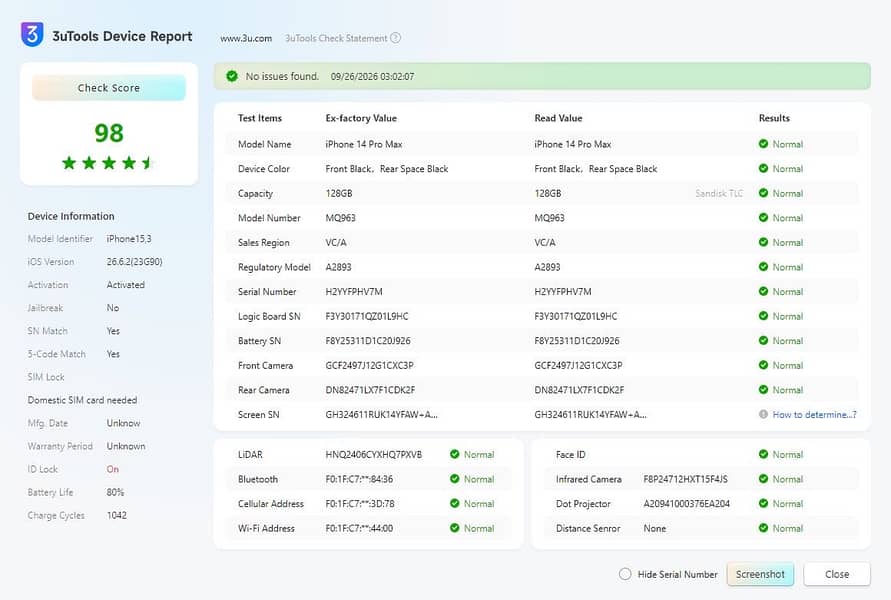Screen dimensions: 891x600
Task: Click the gray info icon in Screen SN row
Action: click(x=763, y=414)
